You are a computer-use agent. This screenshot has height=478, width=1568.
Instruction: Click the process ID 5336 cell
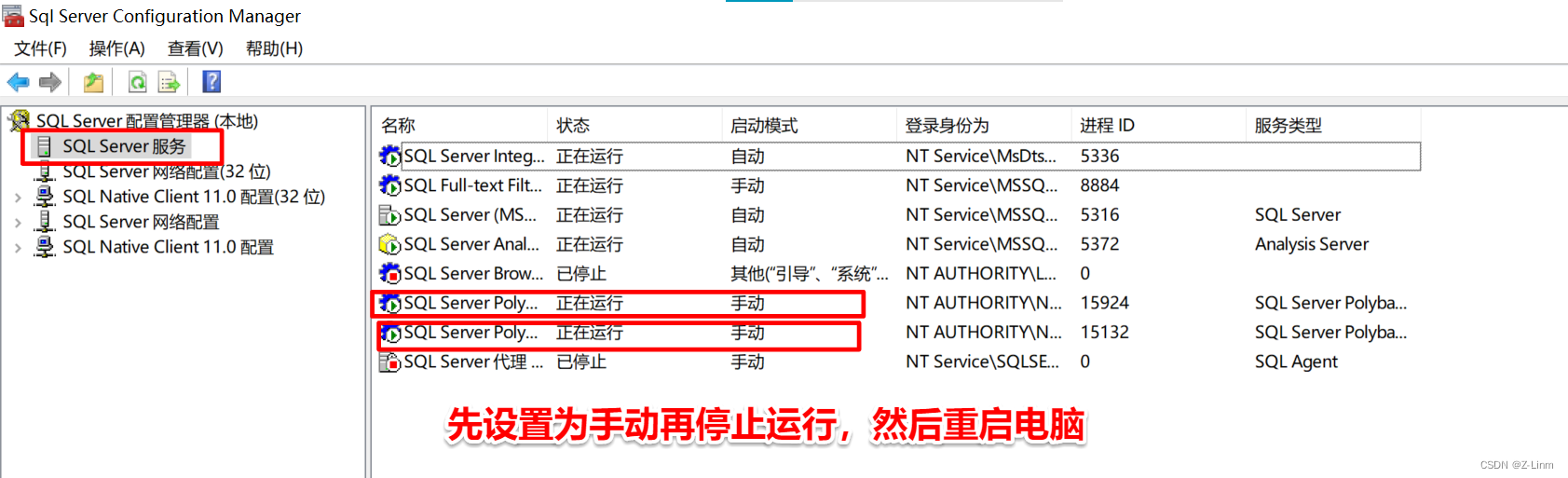(x=1099, y=157)
